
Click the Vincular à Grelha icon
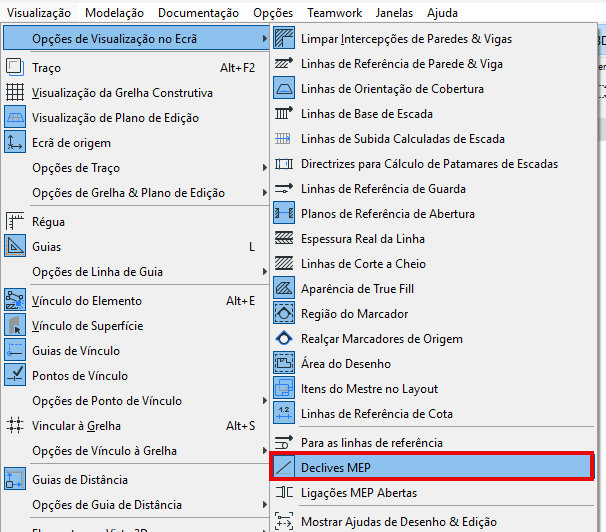tap(15, 425)
